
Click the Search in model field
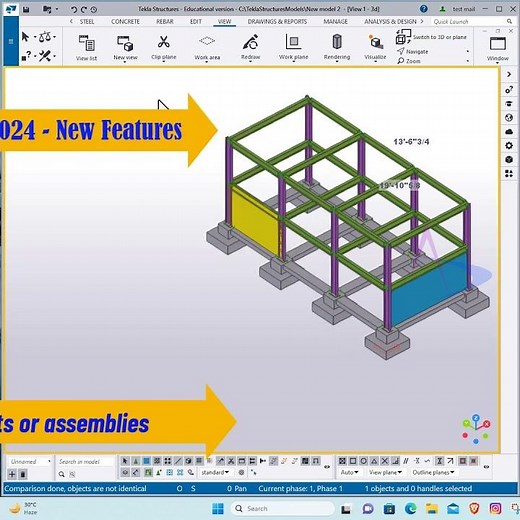[85, 462]
